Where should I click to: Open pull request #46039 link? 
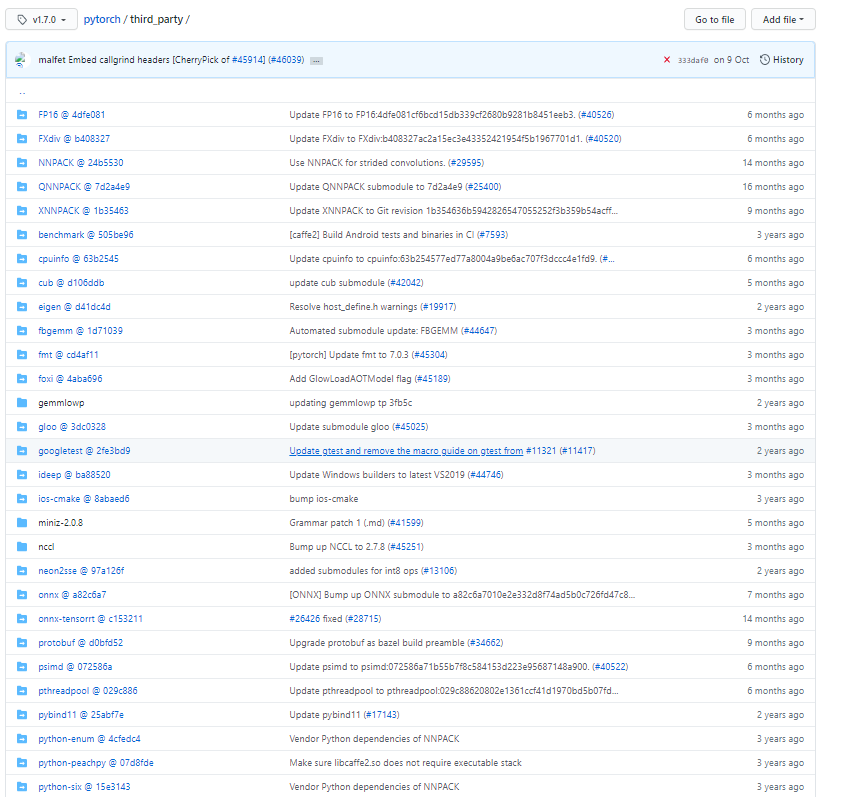[286, 60]
